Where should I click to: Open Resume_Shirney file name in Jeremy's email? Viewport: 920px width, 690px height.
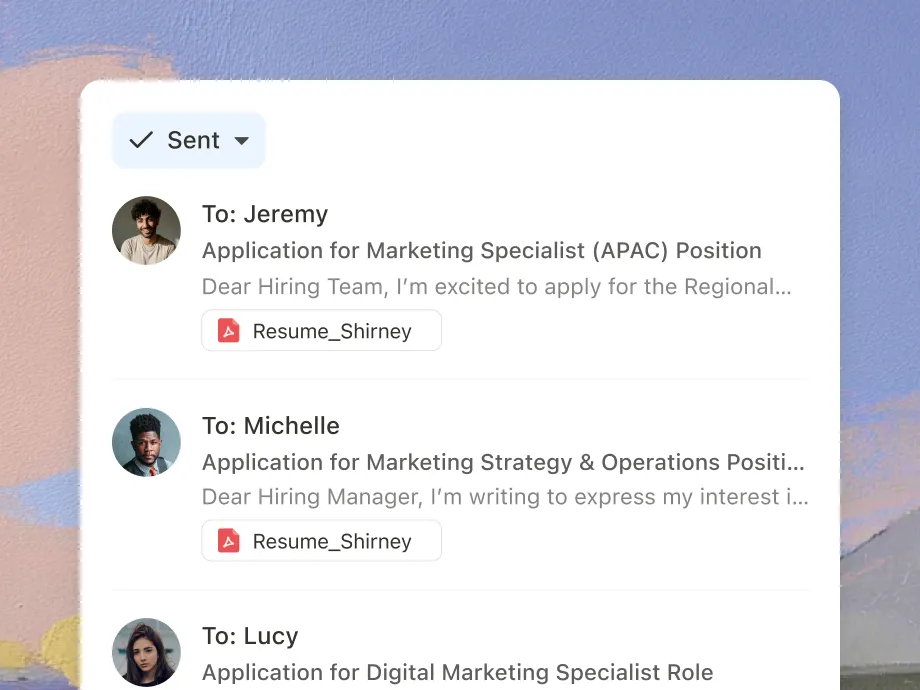pyautogui.click(x=332, y=331)
